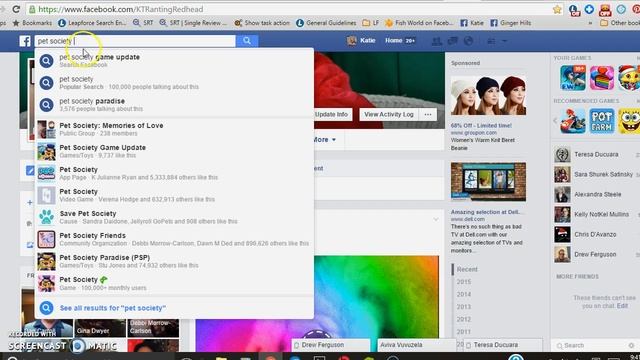640x360 pixels.
Task: Open Teresa Ducuara chat in sidebar
Action: click(596, 155)
